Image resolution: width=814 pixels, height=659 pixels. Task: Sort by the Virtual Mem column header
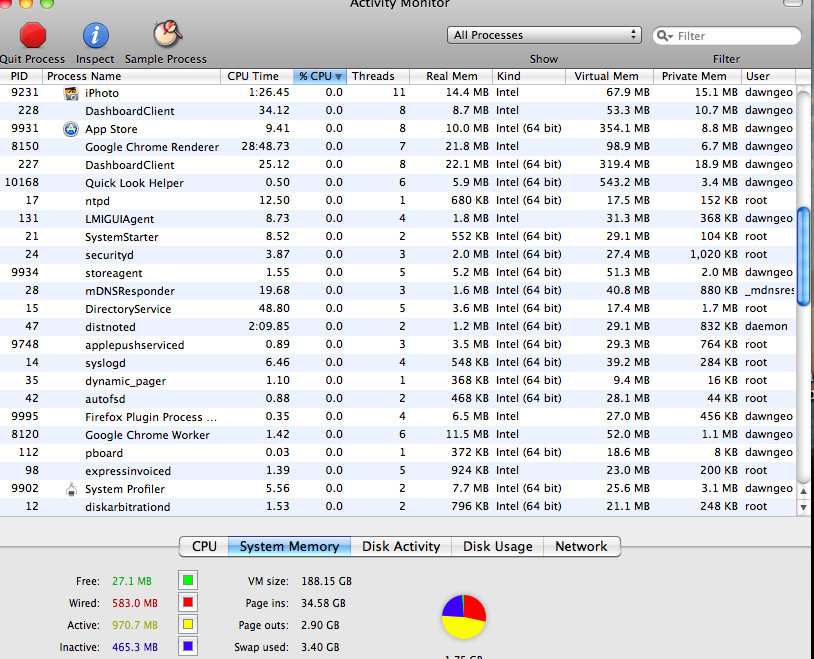pyautogui.click(x=609, y=76)
